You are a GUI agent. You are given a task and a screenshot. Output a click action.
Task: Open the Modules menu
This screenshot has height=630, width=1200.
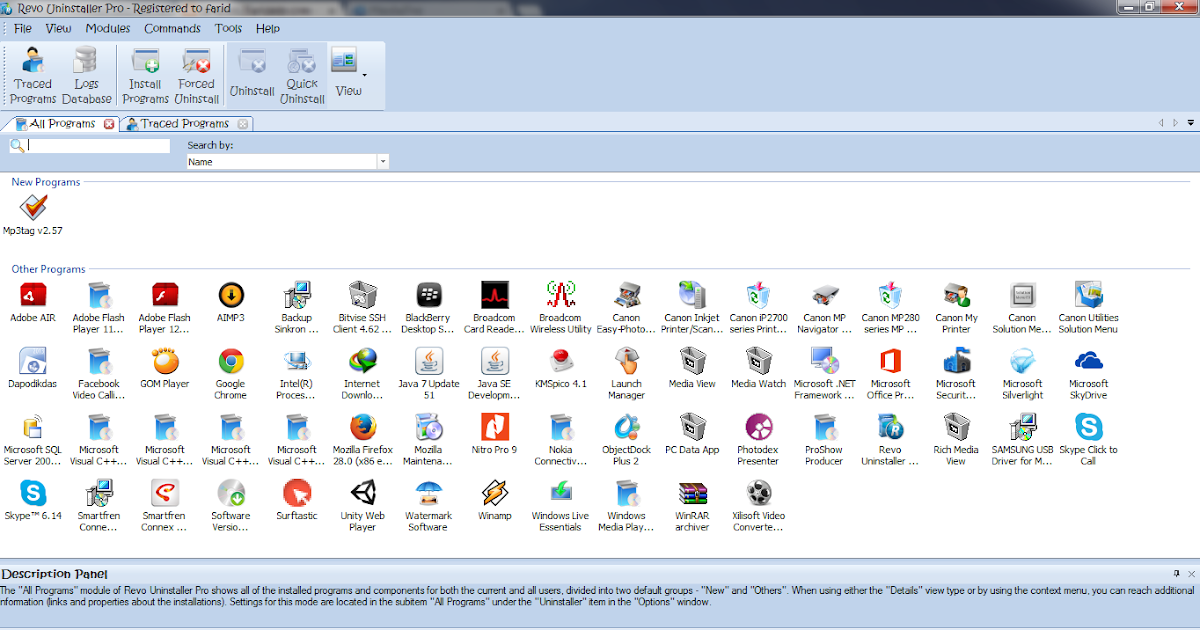point(108,29)
